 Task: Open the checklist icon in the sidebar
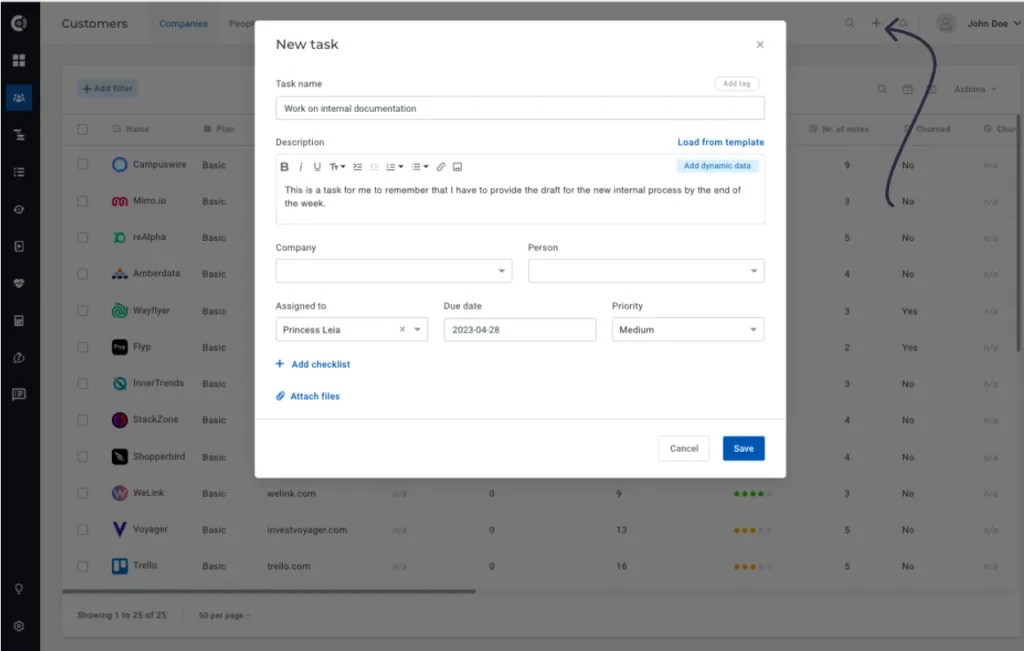click(x=19, y=172)
